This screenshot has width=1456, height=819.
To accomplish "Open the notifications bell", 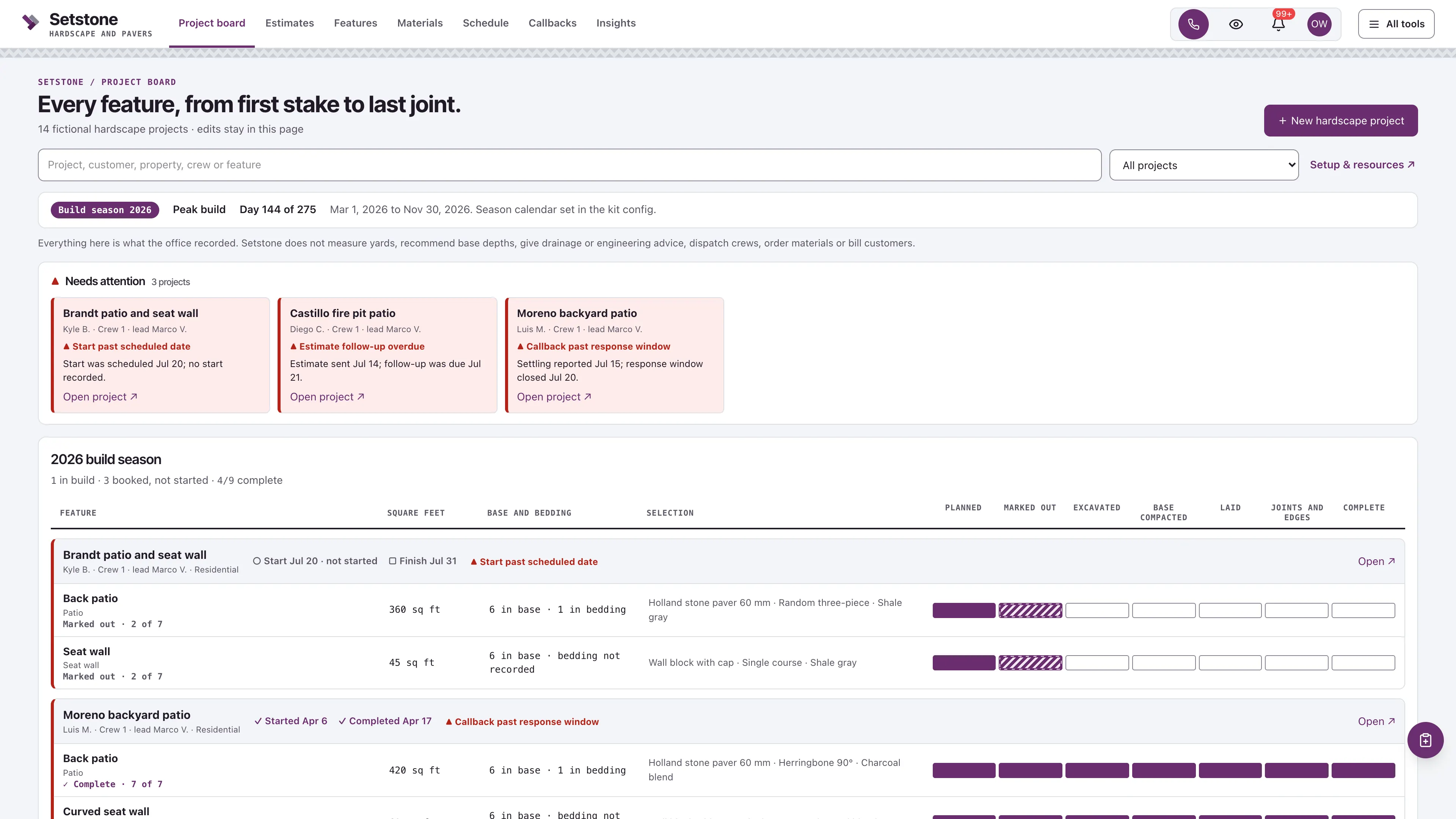I will tap(1279, 24).
